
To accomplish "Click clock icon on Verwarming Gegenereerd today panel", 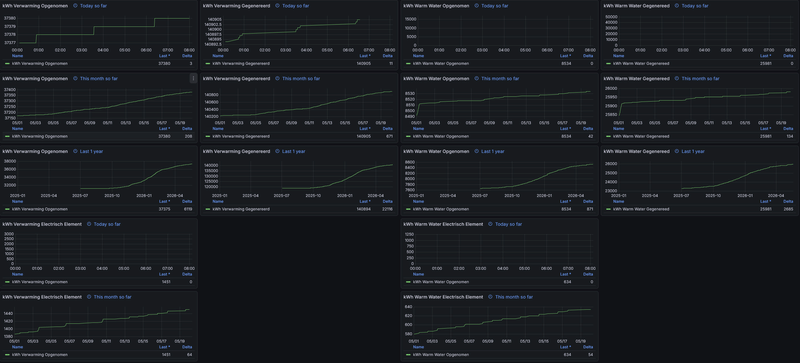I will coord(278,6).
